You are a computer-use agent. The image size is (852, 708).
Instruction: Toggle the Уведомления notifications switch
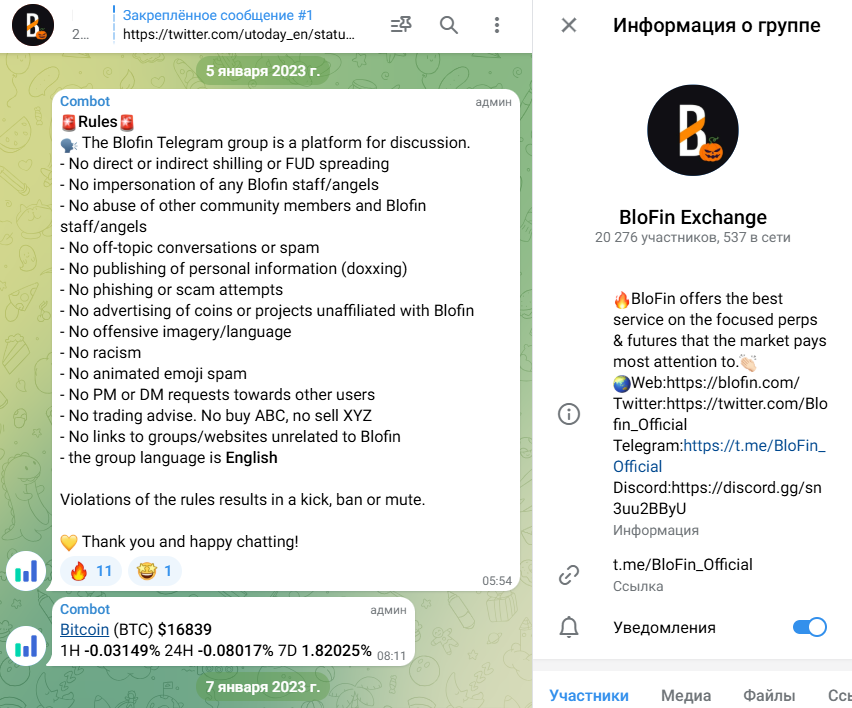pyautogui.click(x=810, y=627)
